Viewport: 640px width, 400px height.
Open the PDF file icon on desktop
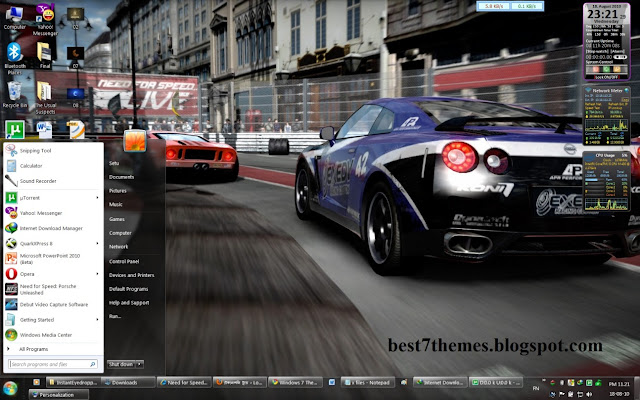click(76, 129)
